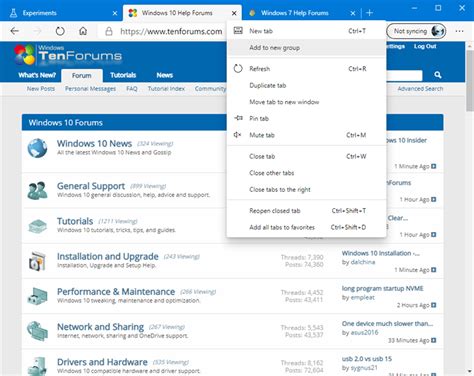Screen dimensions: 474x376
Task: Go to the home page icon
Action: tap(83, 31)
